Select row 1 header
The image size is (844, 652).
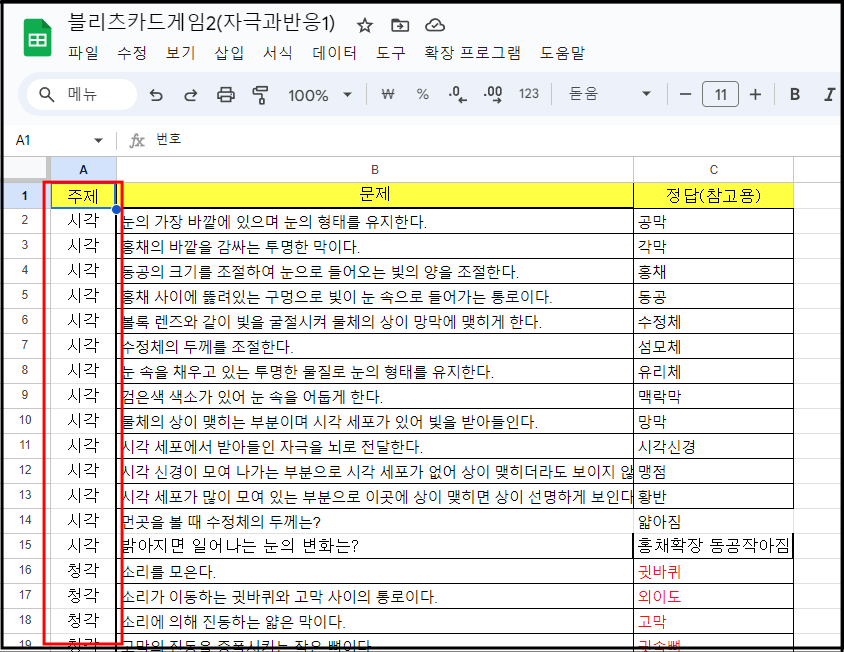(25, 195)
